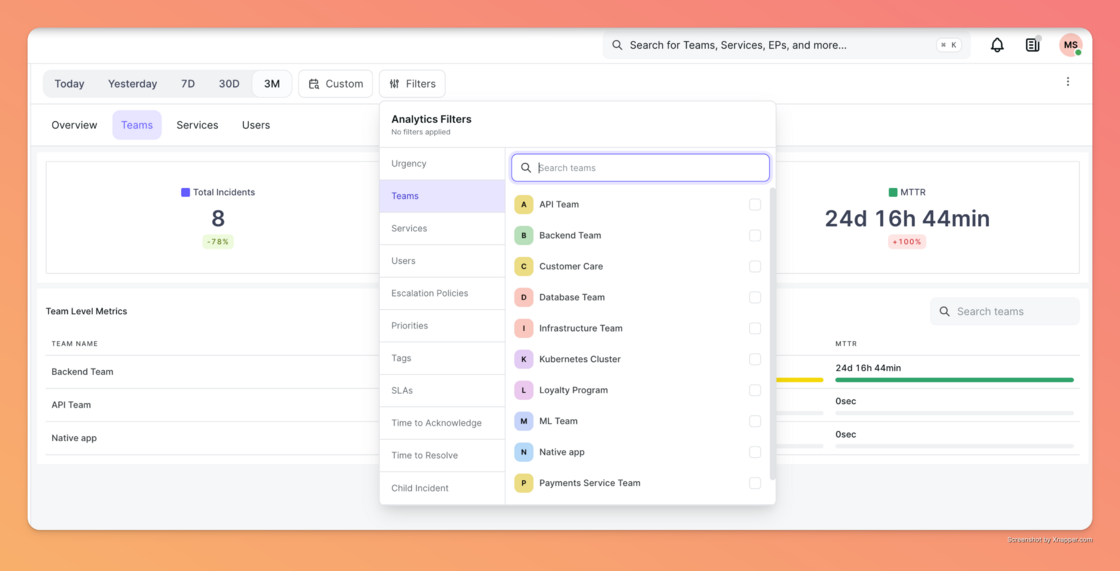Screen dimensions: 1120x571
Task: Click the green MTTR bar for Backend Team
Action: click(954, 380)
